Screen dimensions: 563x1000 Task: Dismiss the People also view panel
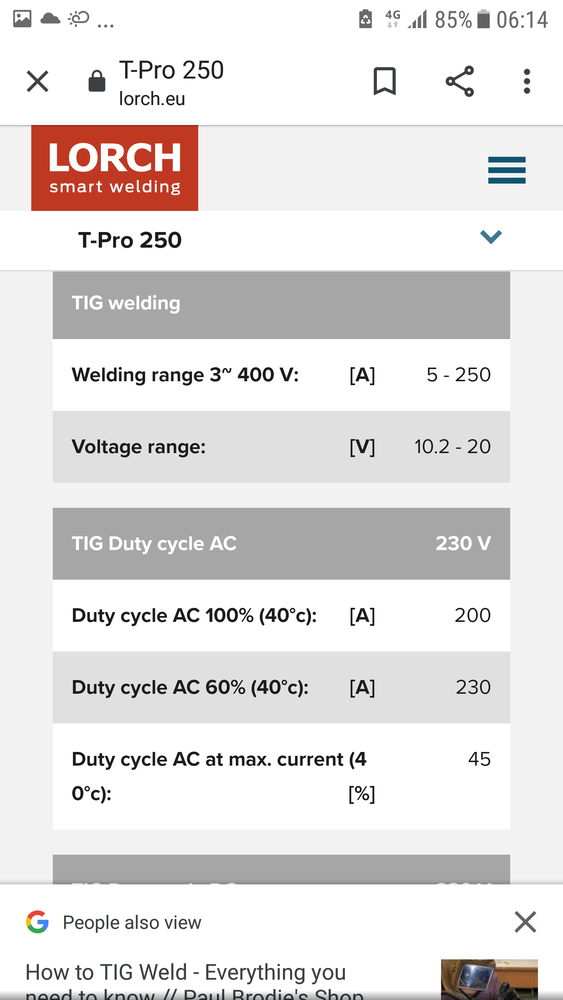525,922
